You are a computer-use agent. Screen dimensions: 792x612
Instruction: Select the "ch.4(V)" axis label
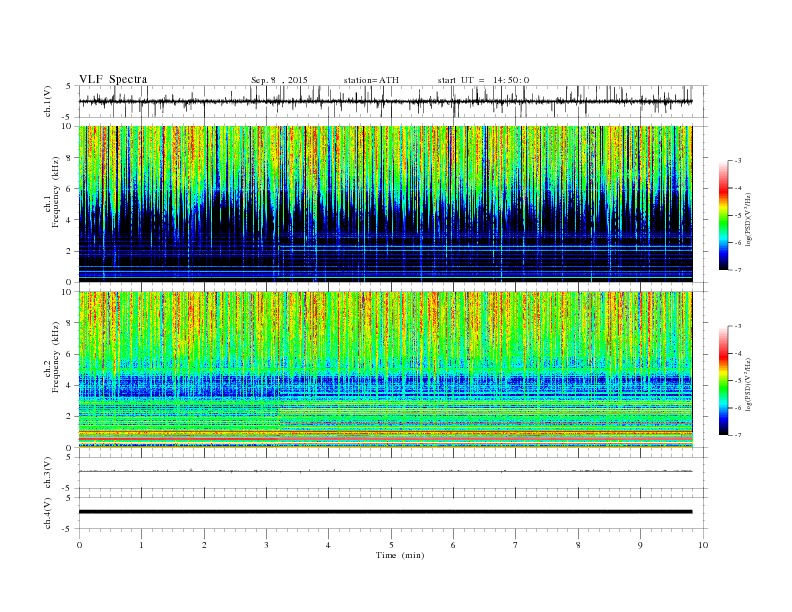click(48, 513)
